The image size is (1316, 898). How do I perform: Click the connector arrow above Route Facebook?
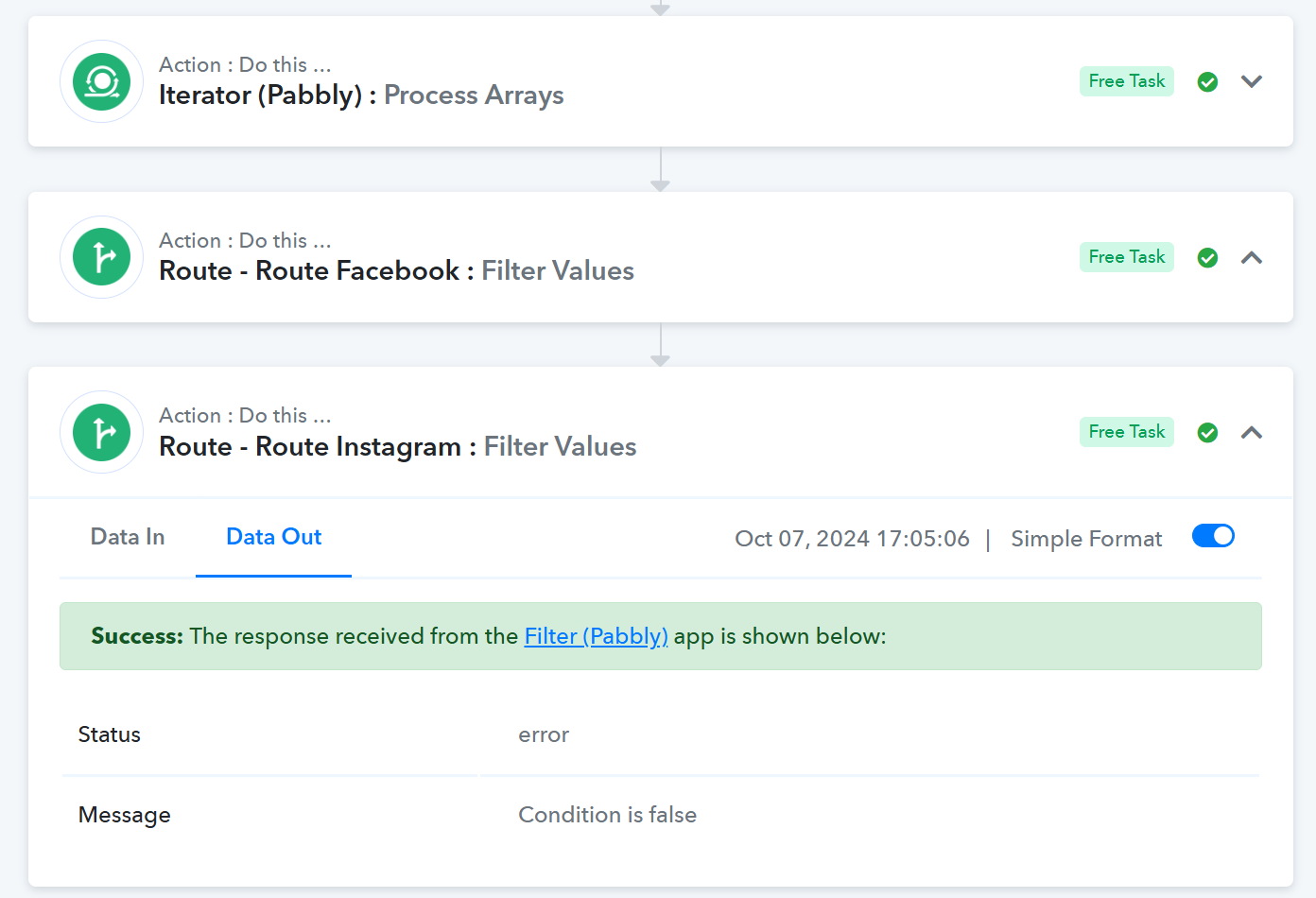pos(660,170)
